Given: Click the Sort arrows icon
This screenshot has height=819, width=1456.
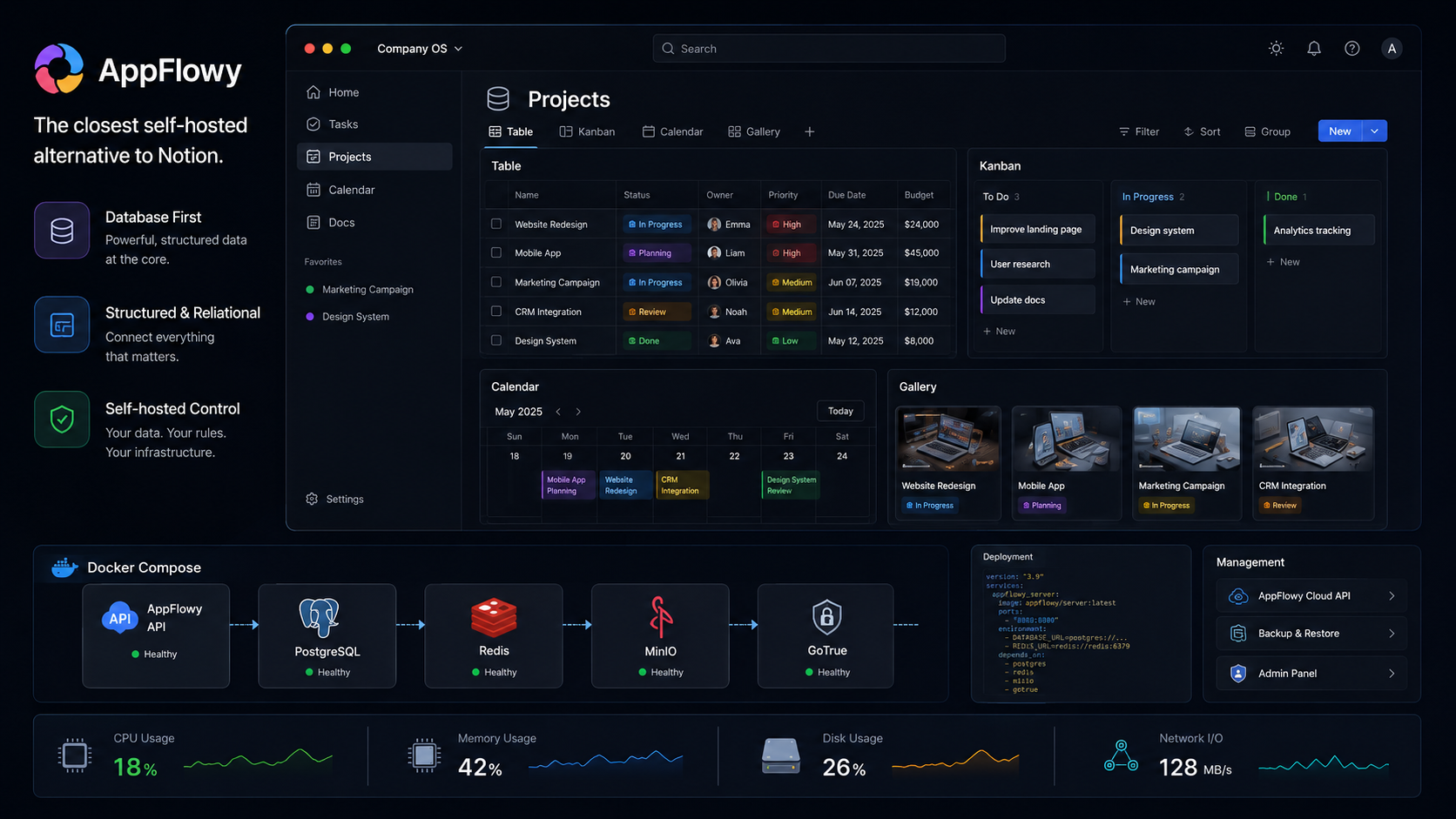Looking at the screenshot, I should click(x=1189, y=131).
